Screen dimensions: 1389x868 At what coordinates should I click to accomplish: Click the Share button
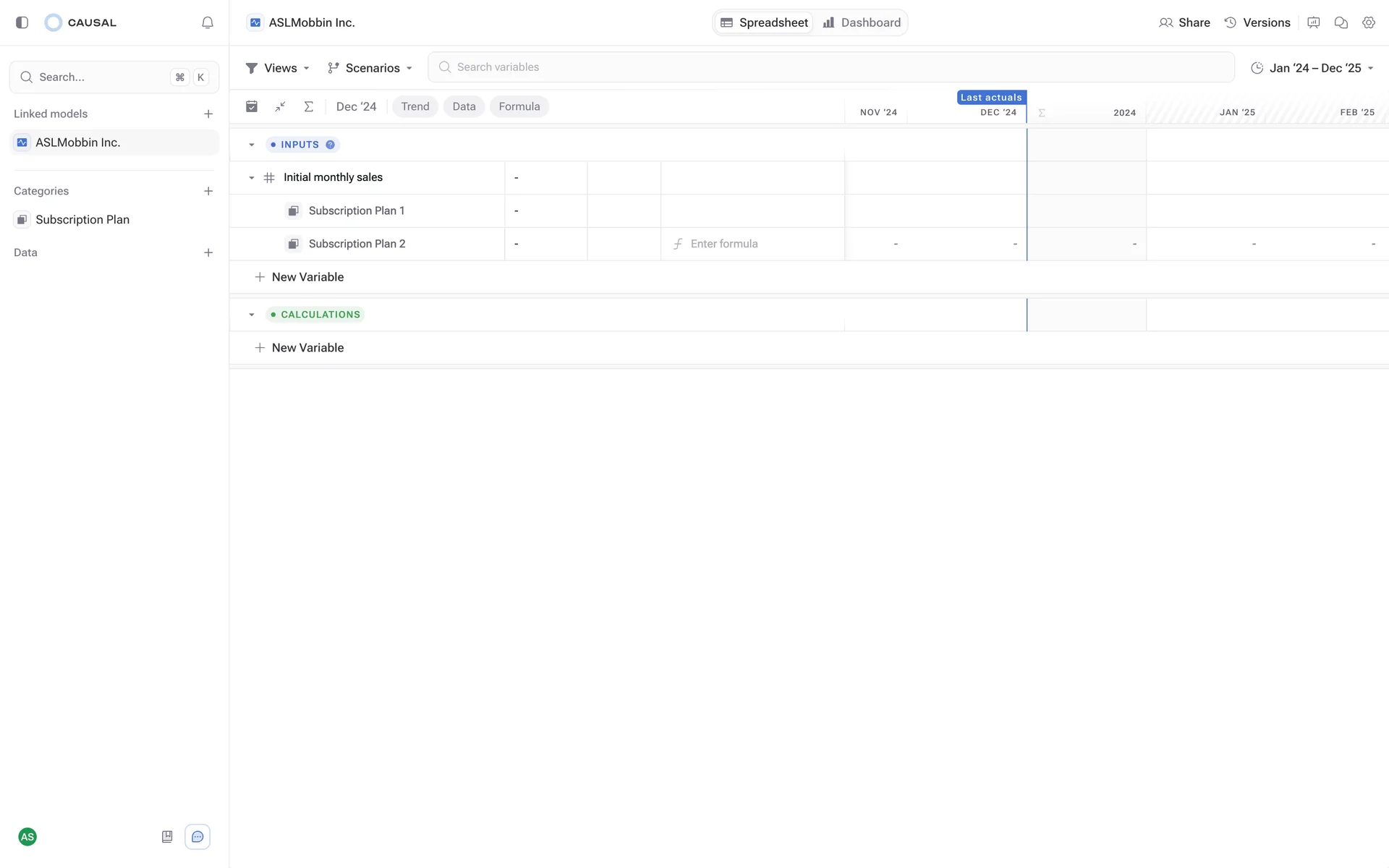1184,22
